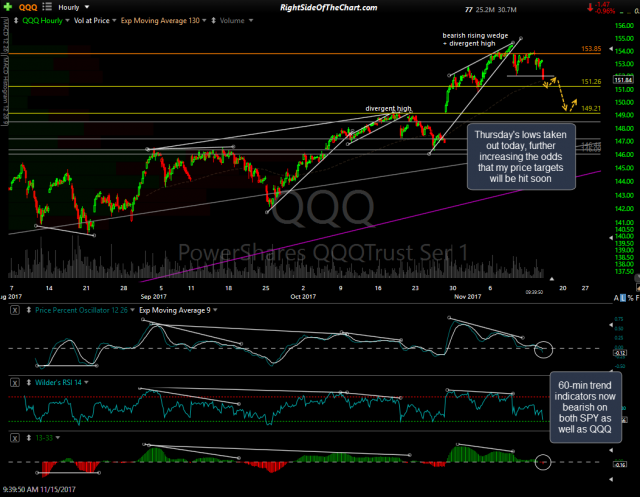The width and height of the screenshot is (640, 497).
Task: Select the 'divergent high' annotation near October
Action: [x=388, y=108]
